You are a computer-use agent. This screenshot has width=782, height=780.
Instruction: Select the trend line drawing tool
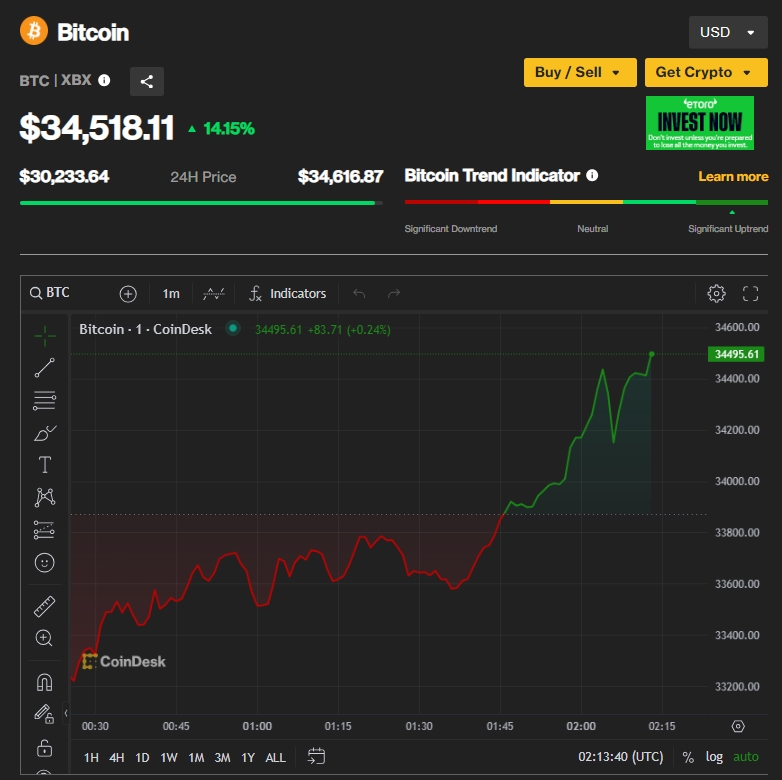[45, 368]
